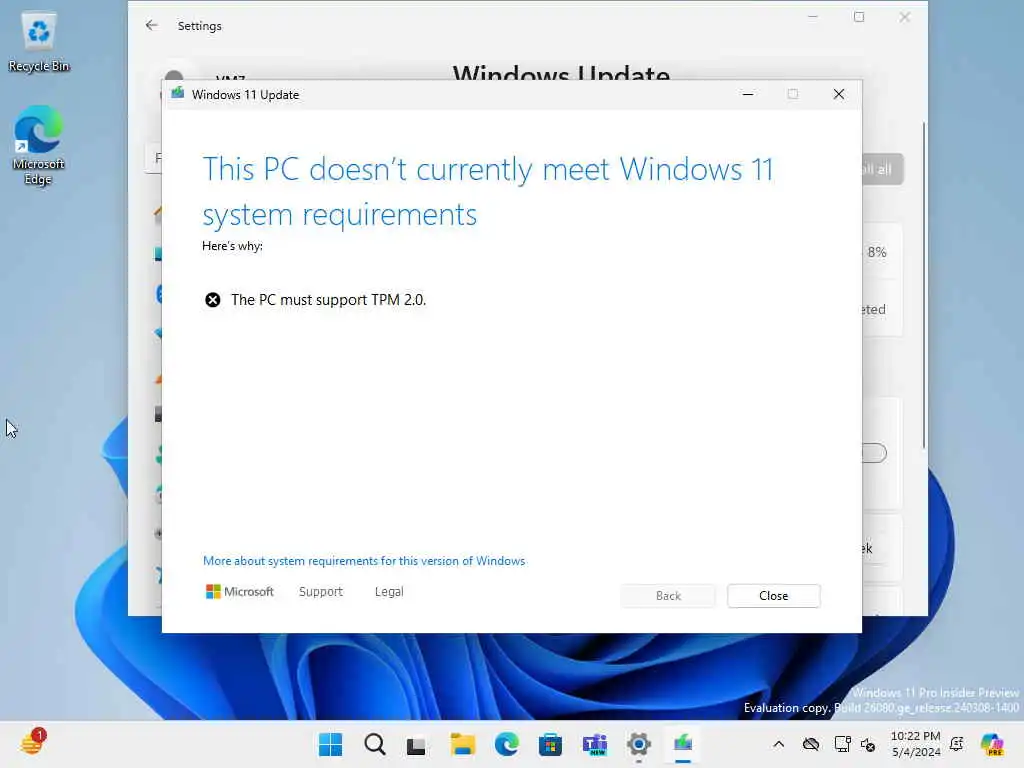Maximize the Settings window
1024x768 pixels.
point(859,18)
